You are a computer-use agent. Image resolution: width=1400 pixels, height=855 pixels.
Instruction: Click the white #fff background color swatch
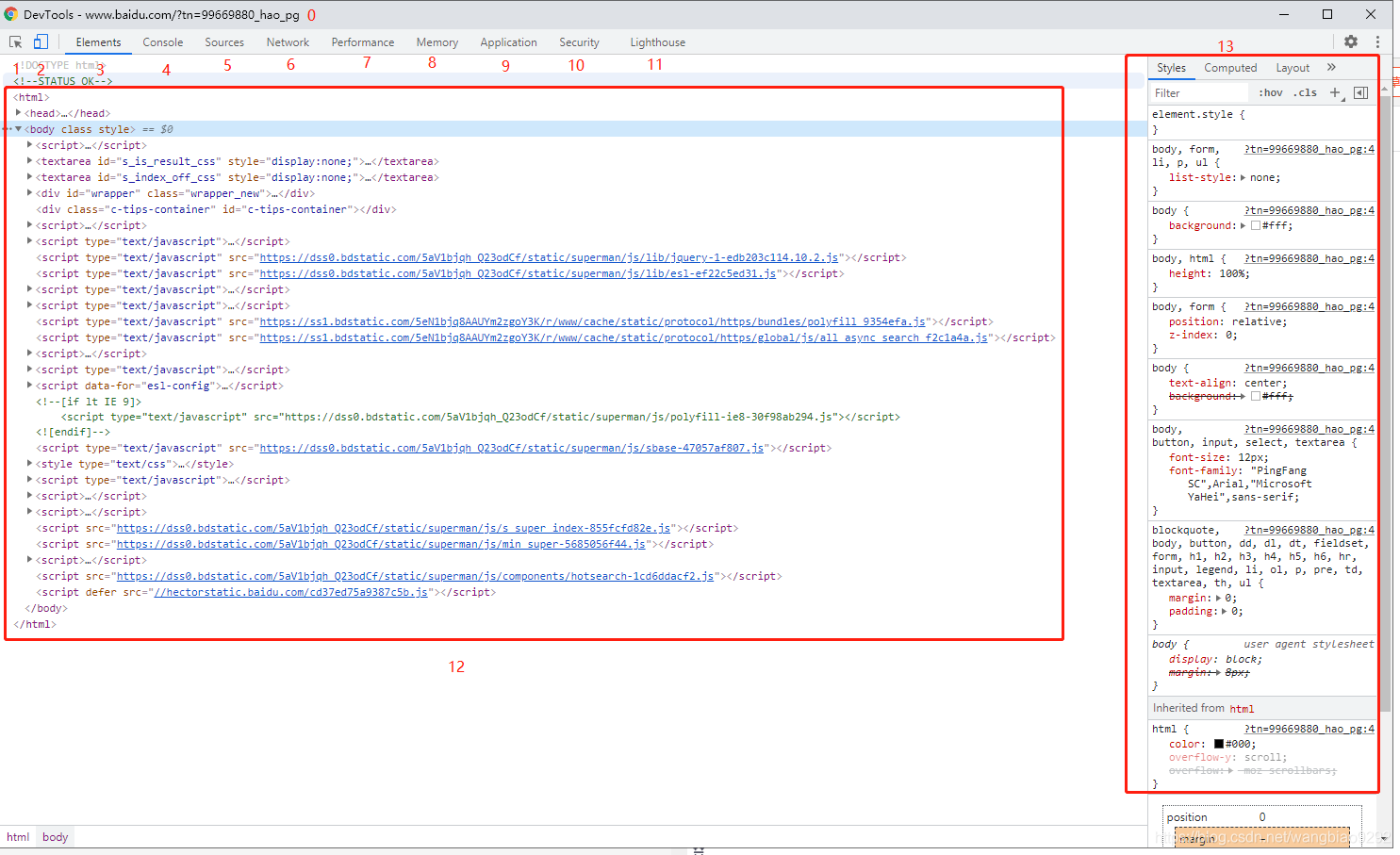(1255, 225)
